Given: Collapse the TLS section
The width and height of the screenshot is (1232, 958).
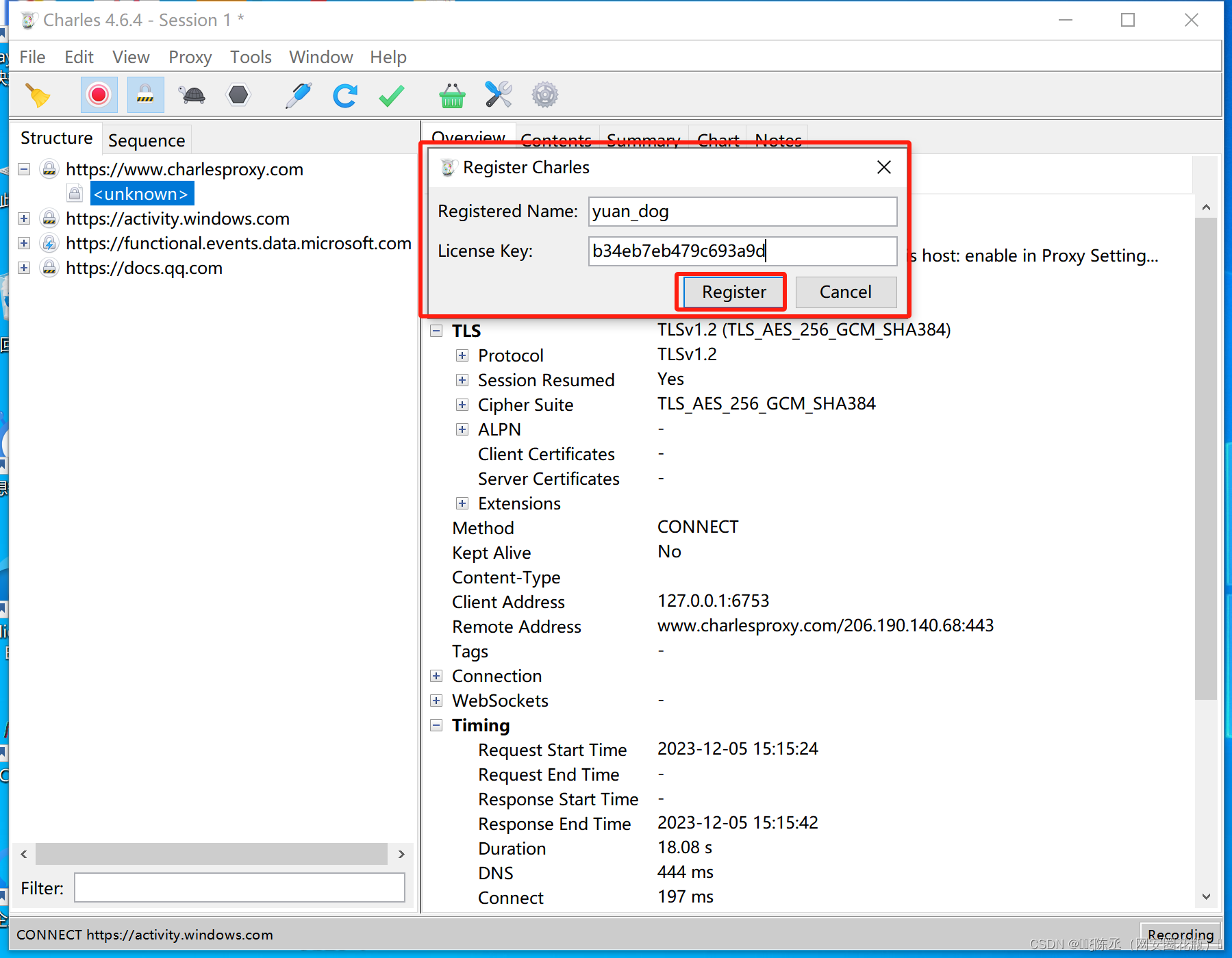Looking at the screenshot, I should tap(436, 331).
